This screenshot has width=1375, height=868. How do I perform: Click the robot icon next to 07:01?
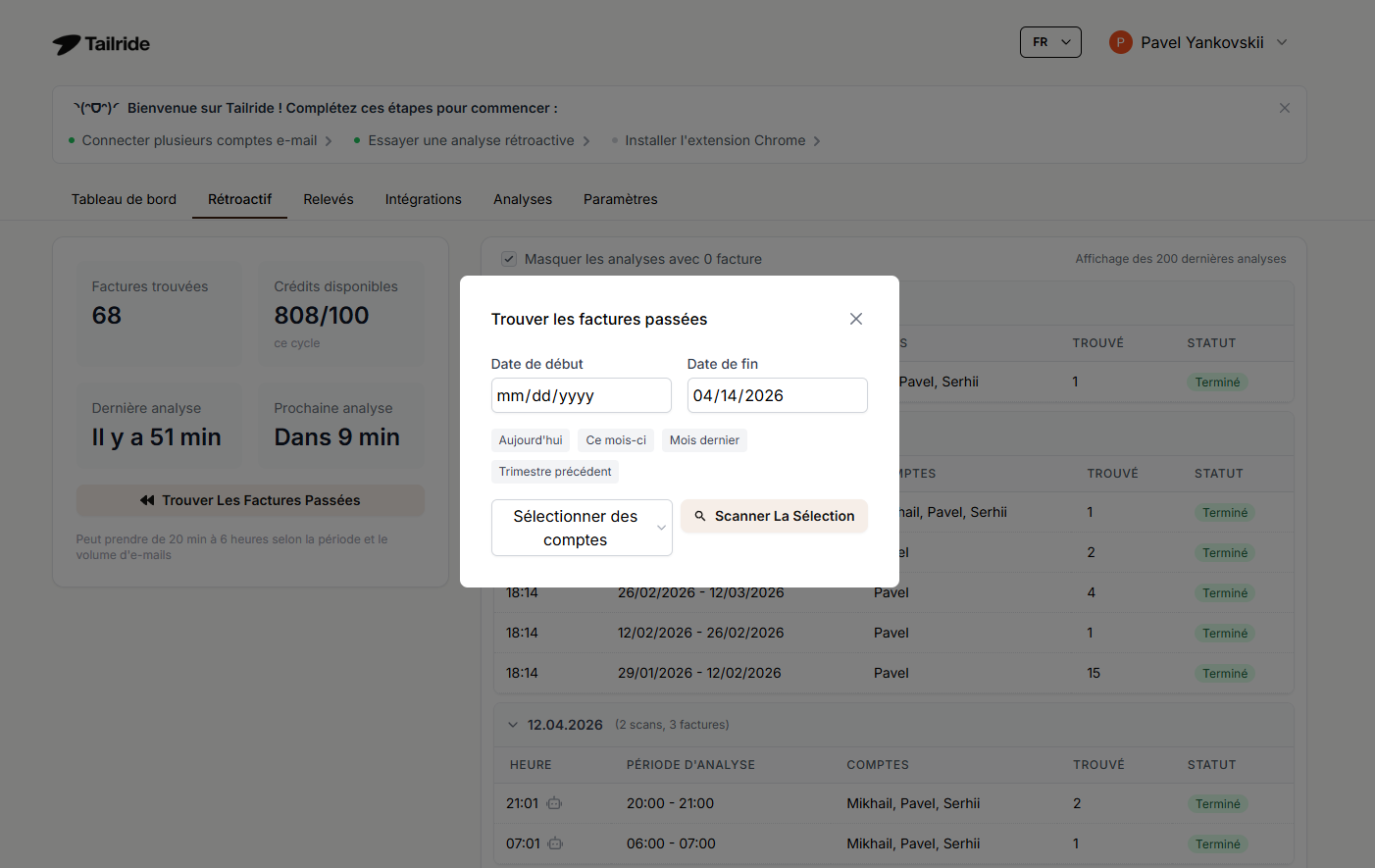click(554, 843)
